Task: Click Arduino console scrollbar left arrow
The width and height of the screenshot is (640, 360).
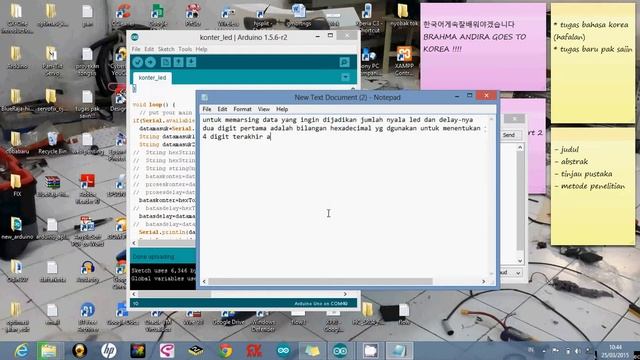Action: click(134, 294)
